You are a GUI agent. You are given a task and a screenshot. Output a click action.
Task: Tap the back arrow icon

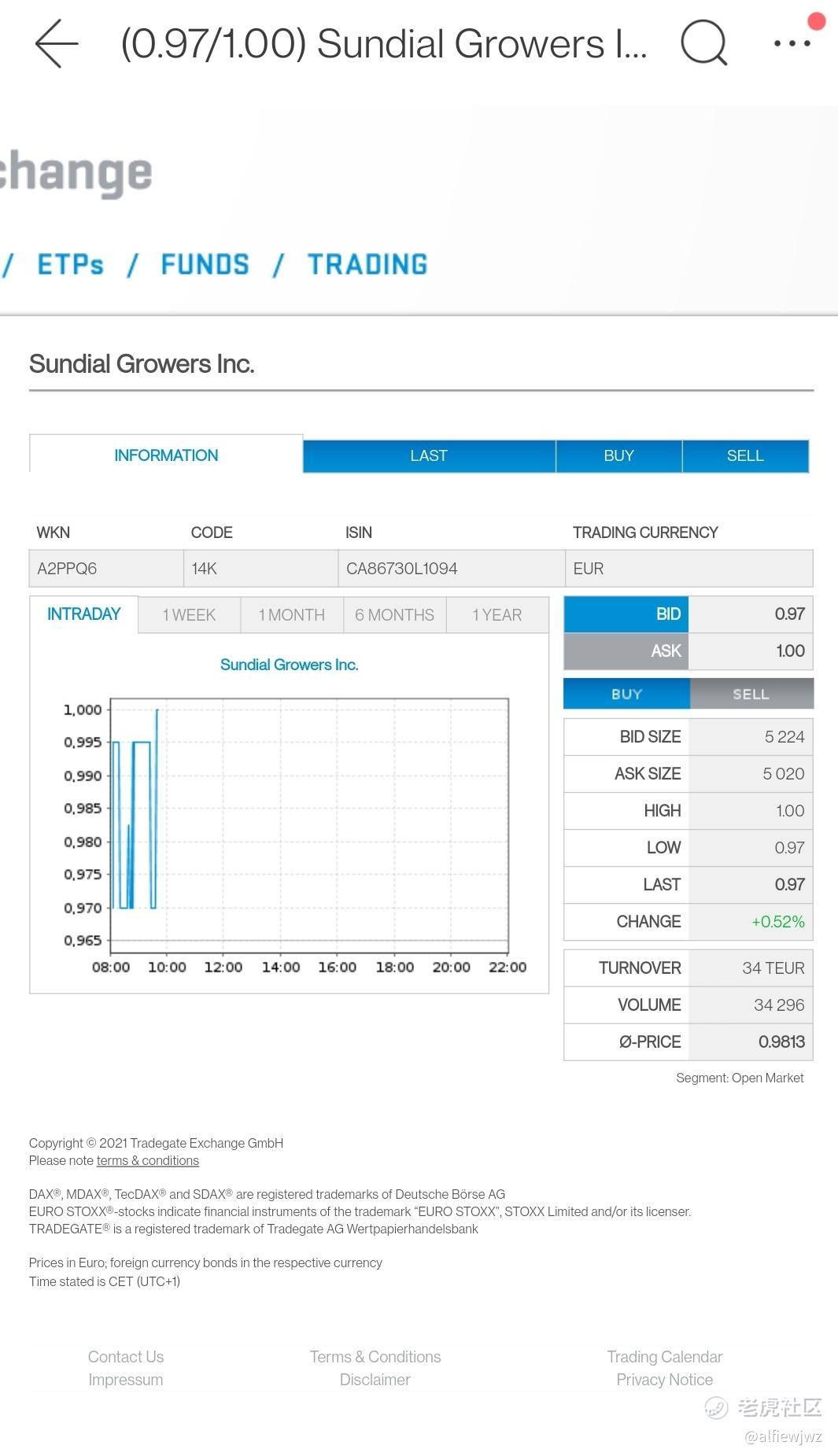pyautogui.click(x=57, y=43)
